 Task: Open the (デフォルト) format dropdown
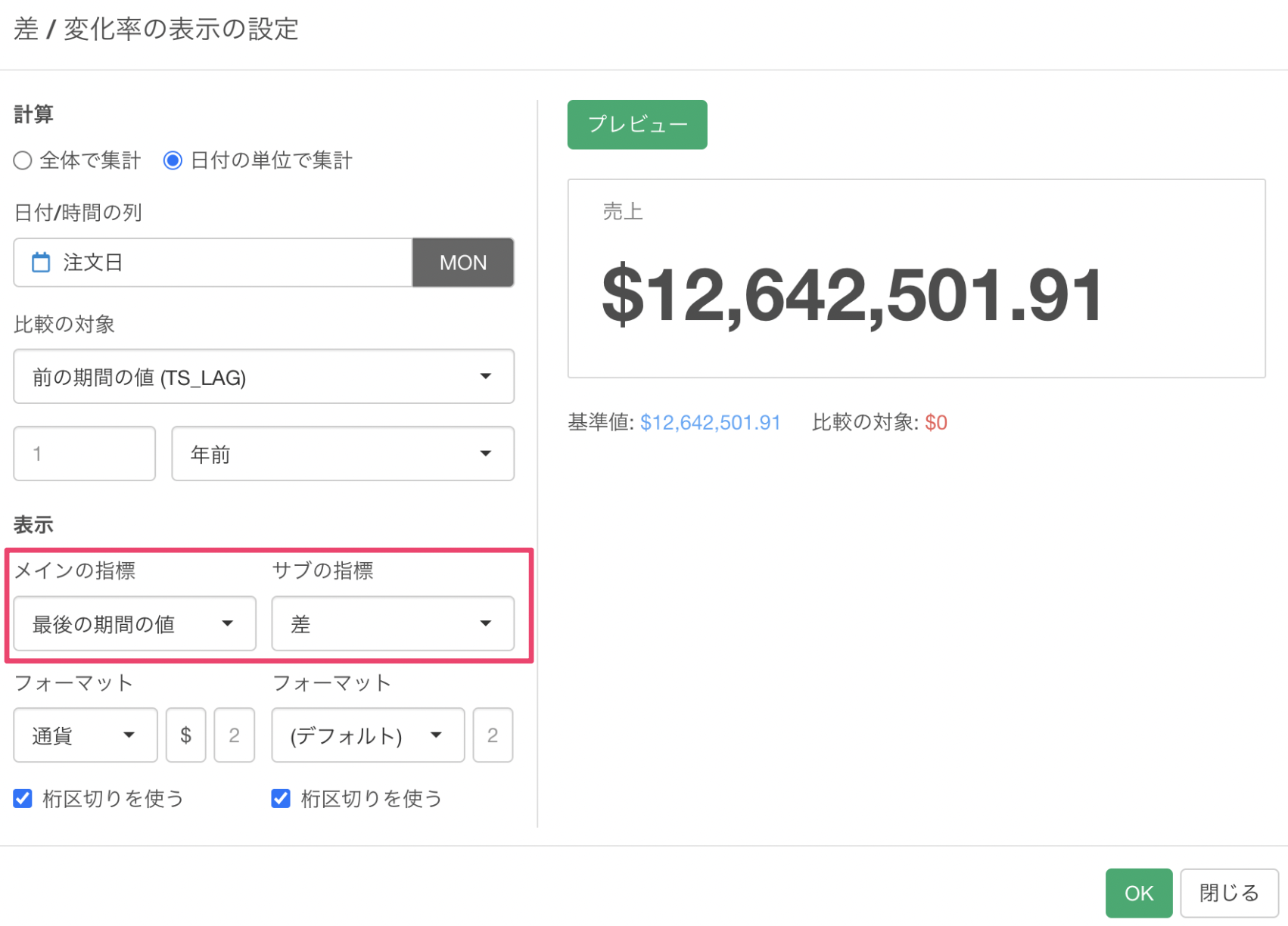[368, 735]
